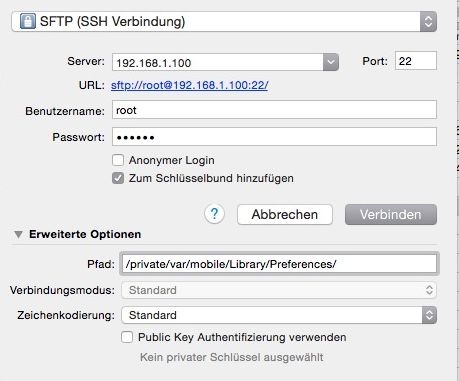Open the Verbindungsmodus Standard dropdown

pos(279,290)
